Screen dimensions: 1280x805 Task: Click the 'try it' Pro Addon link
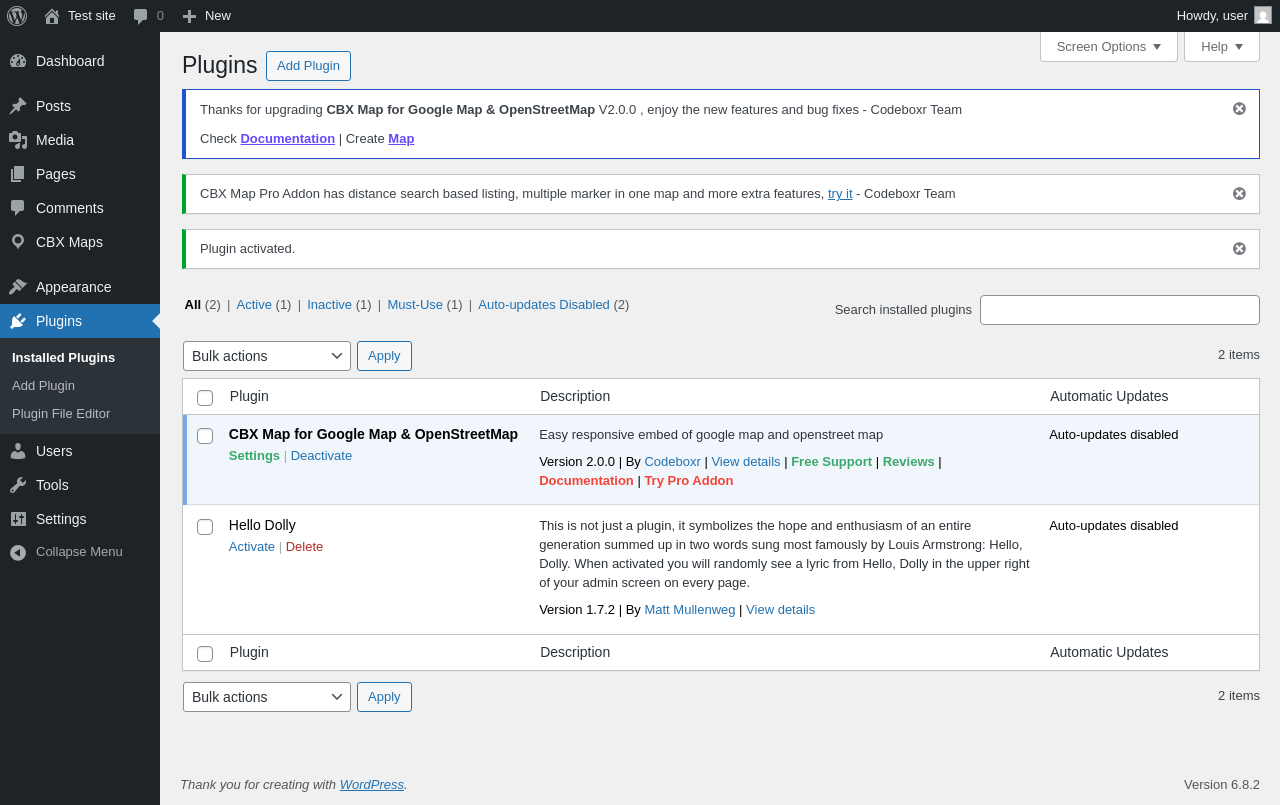coord(840,194)
